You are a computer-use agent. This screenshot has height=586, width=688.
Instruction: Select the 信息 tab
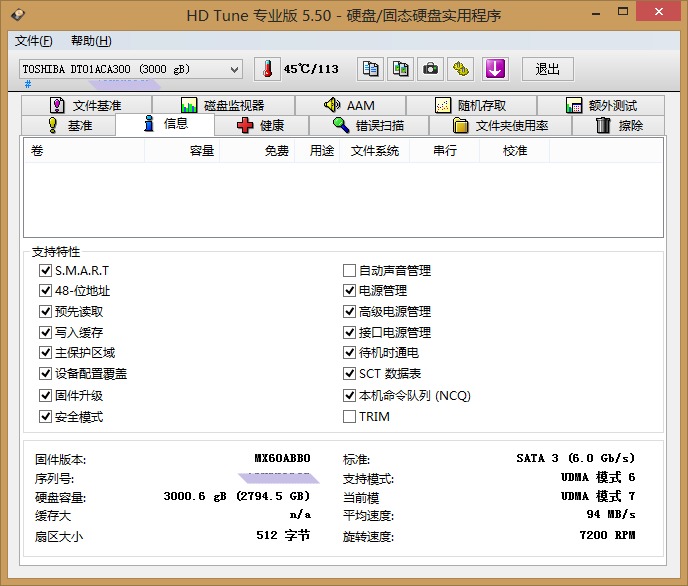[x=165, y=124]
